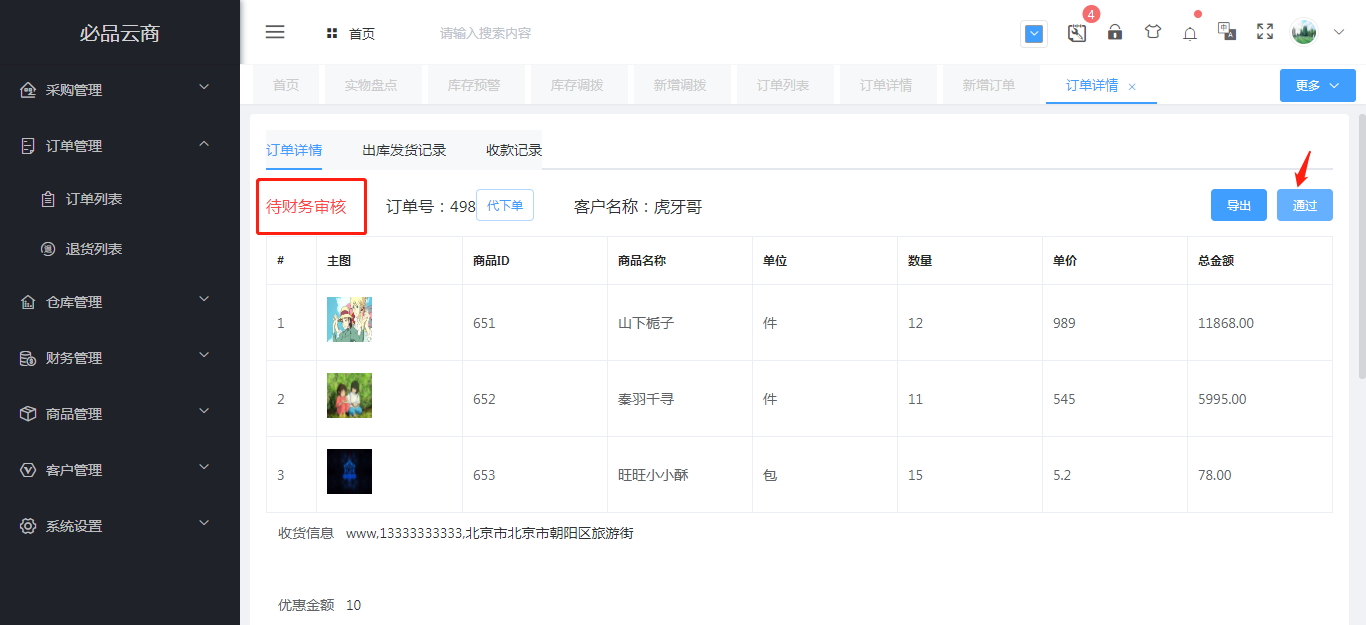Focus the search input 请输入搜索内容
1366x625 pixels.
pos(485,33)
